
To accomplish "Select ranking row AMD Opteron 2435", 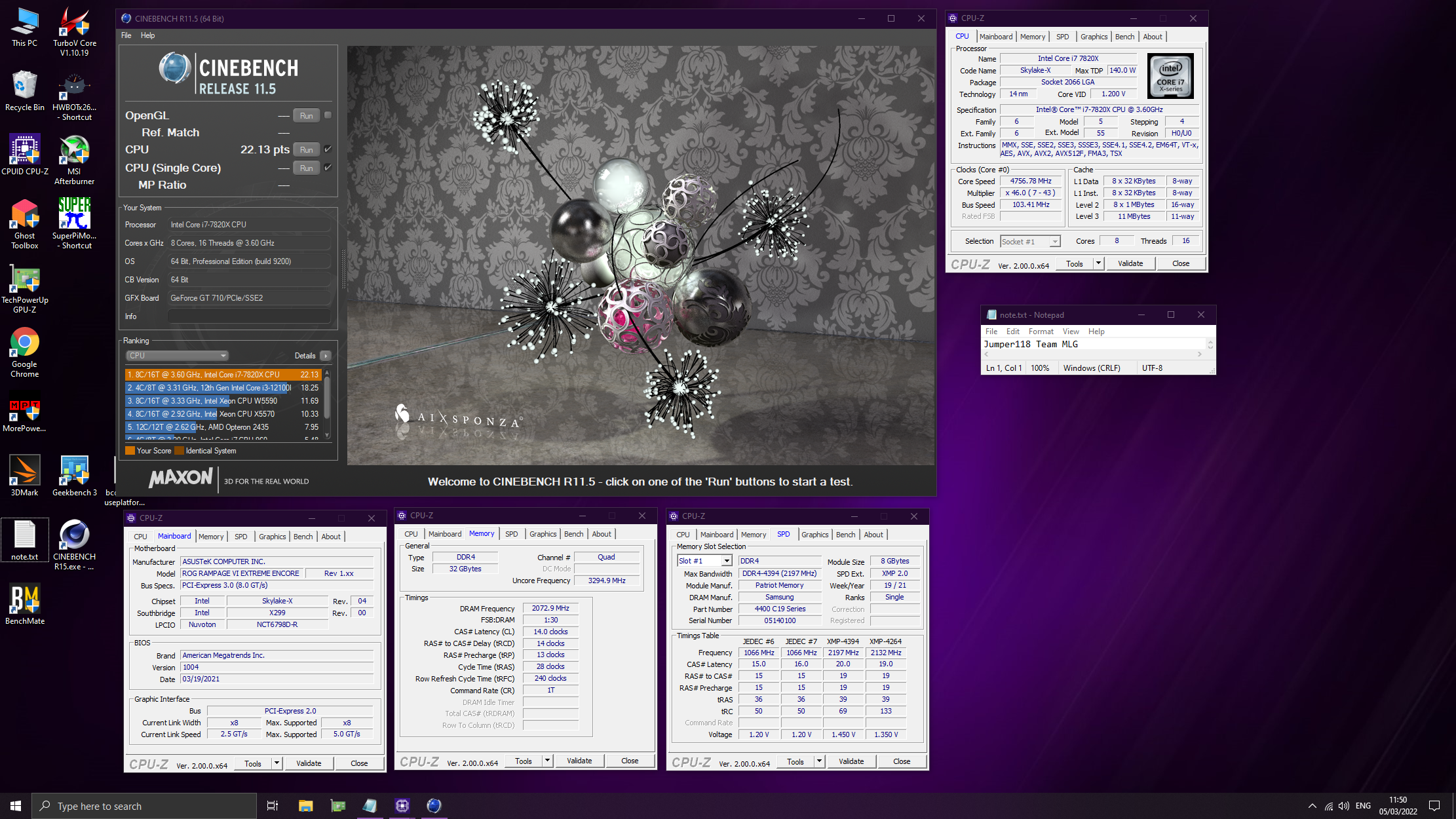I will (223, 427).
